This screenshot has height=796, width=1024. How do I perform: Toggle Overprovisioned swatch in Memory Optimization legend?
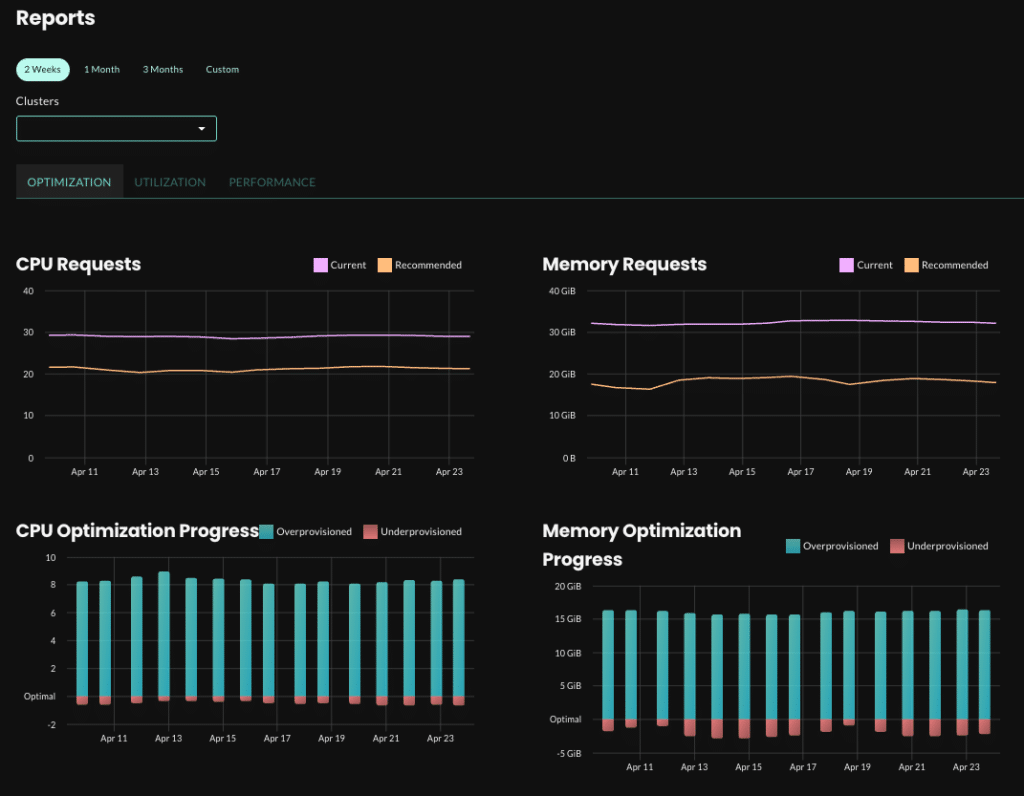(x=793, y=546)
